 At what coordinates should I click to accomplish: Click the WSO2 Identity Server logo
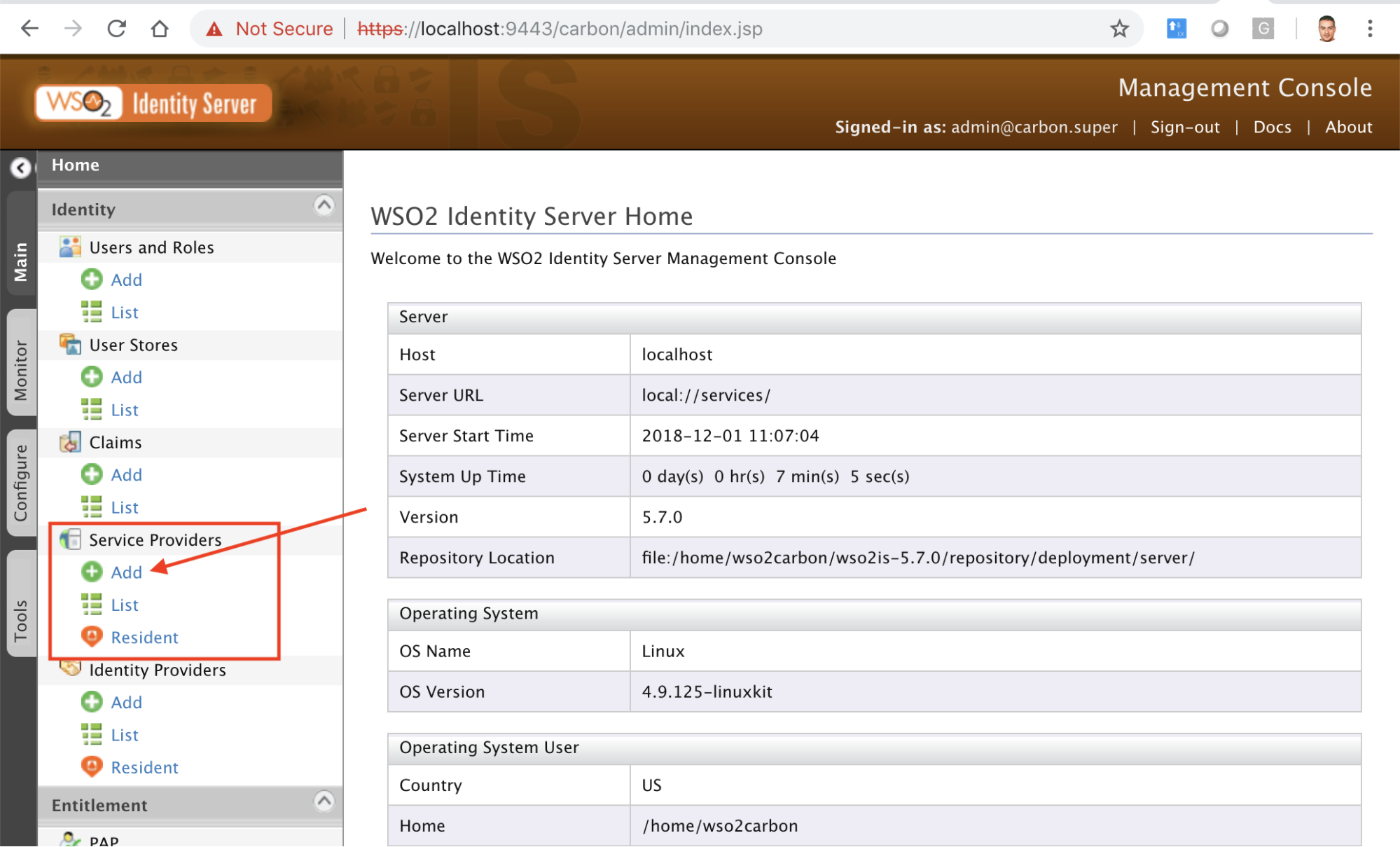[151, 102]
